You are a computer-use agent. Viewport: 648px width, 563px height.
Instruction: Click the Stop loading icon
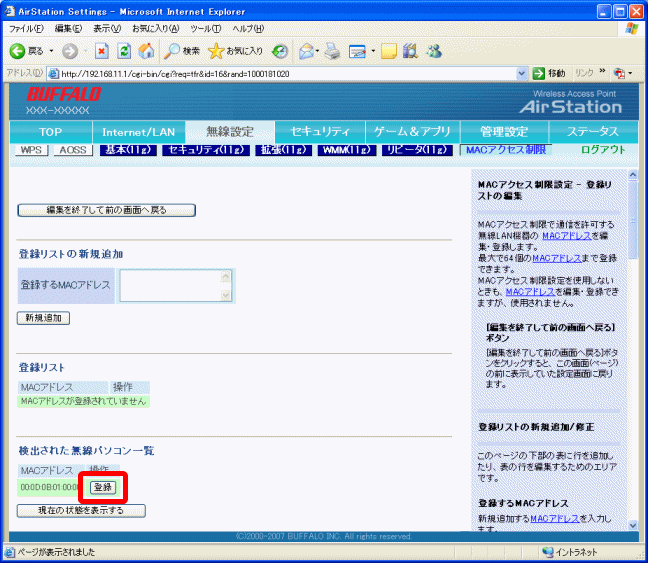(102, 51)
